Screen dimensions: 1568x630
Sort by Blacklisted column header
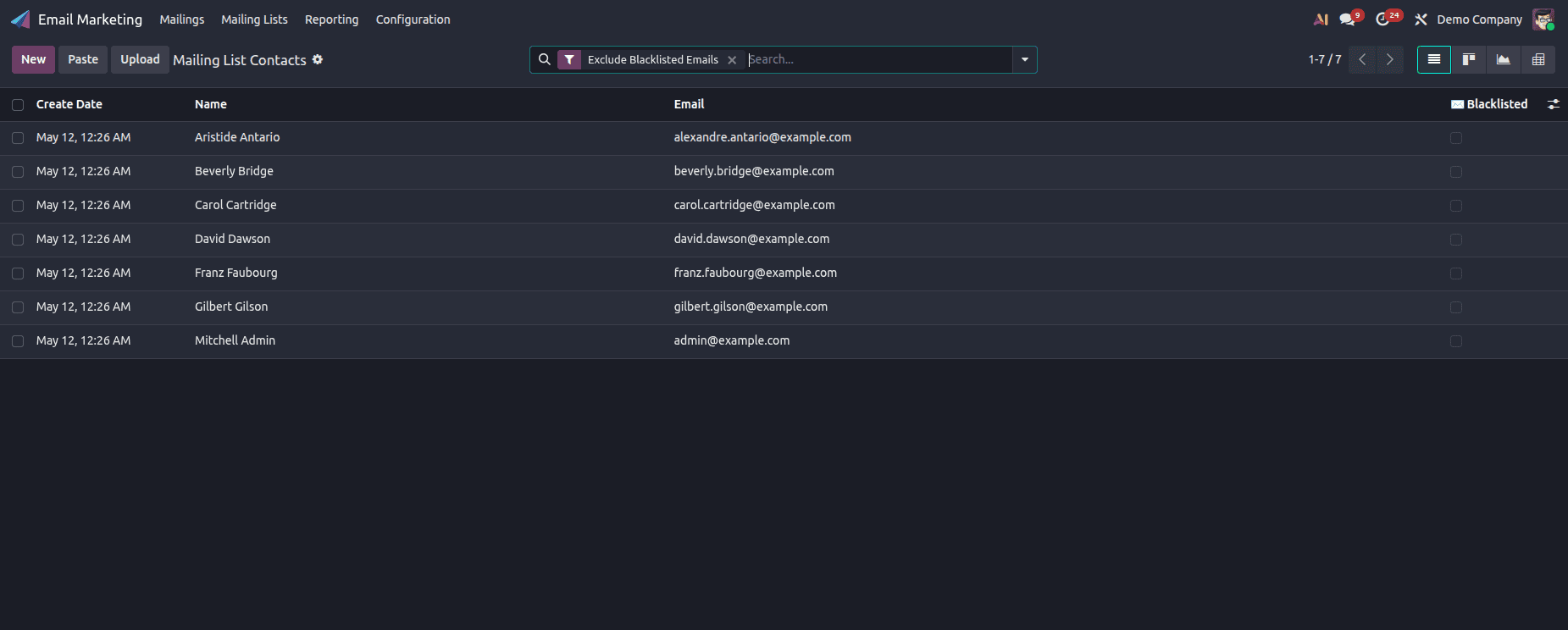(1489, 104)
